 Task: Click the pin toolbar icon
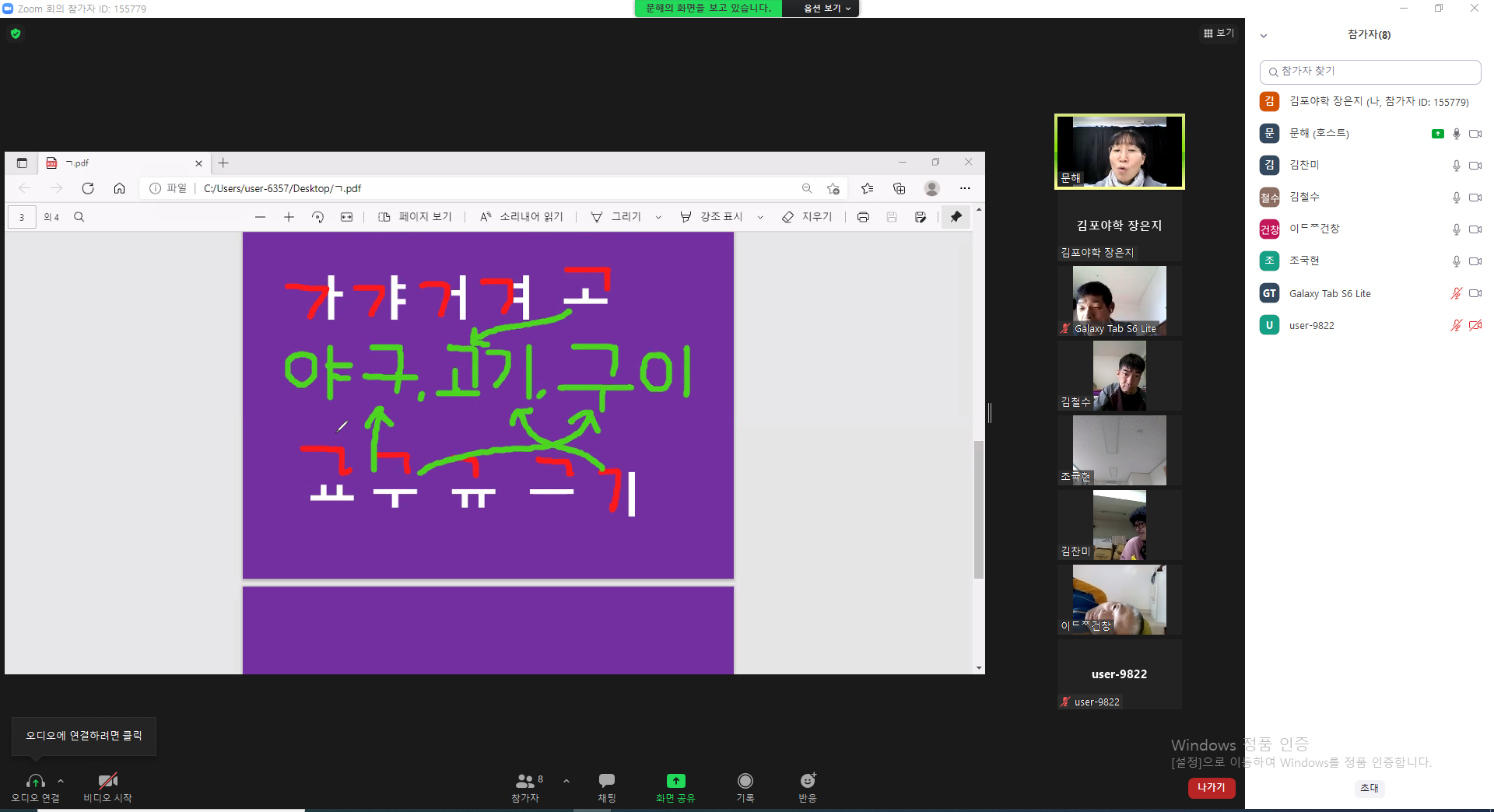click(x=956, y=217)
